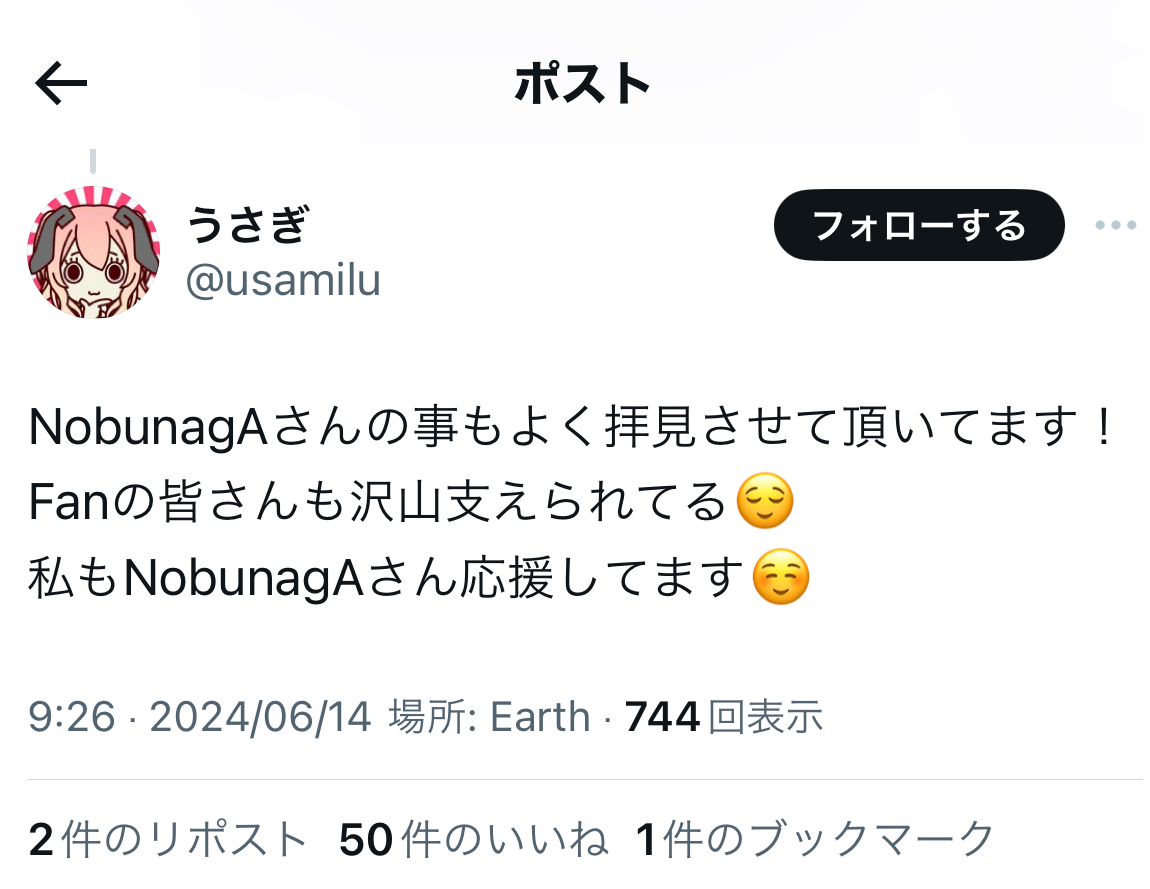Click the ポスト page title header
Viewport: 1150px width, 889px height.
pos(582,83)
